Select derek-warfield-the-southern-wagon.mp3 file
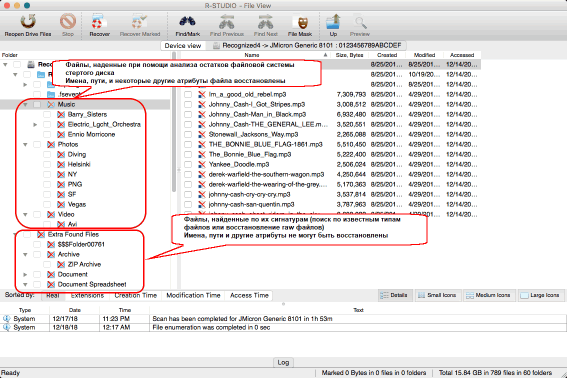The image size is (567, 378). click(266, 174)
